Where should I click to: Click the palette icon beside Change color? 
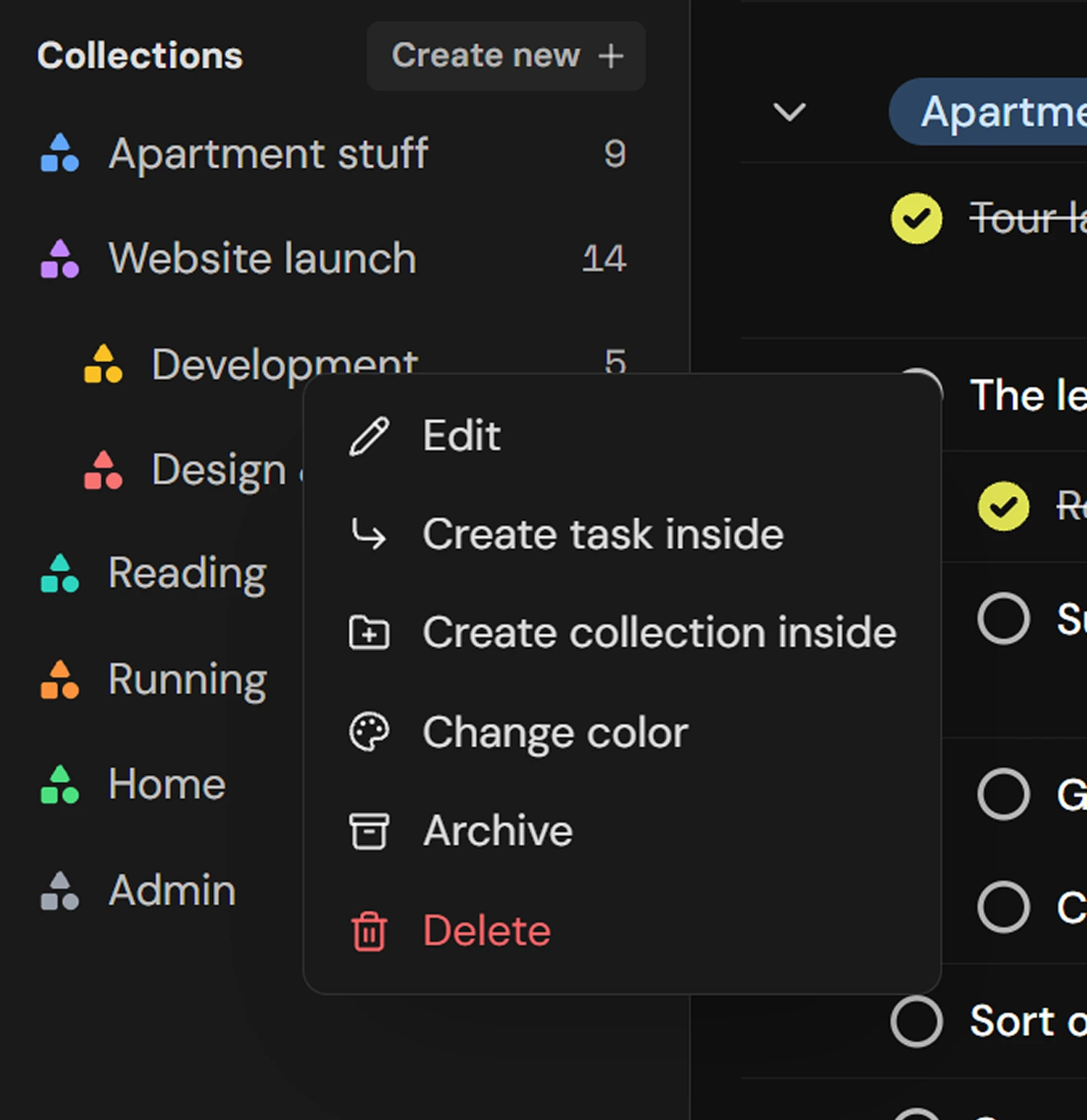point(369,732)
